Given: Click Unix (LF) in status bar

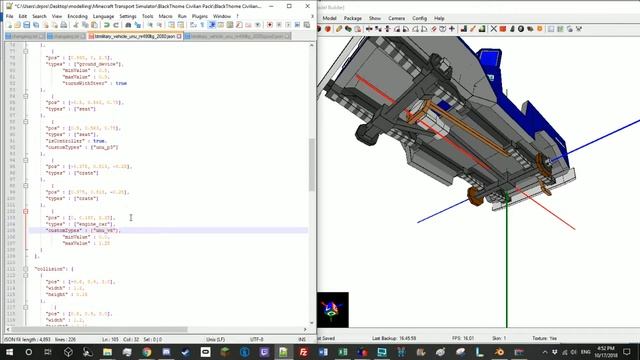Looking at the screenshot, I should click(x=216, y=340).
